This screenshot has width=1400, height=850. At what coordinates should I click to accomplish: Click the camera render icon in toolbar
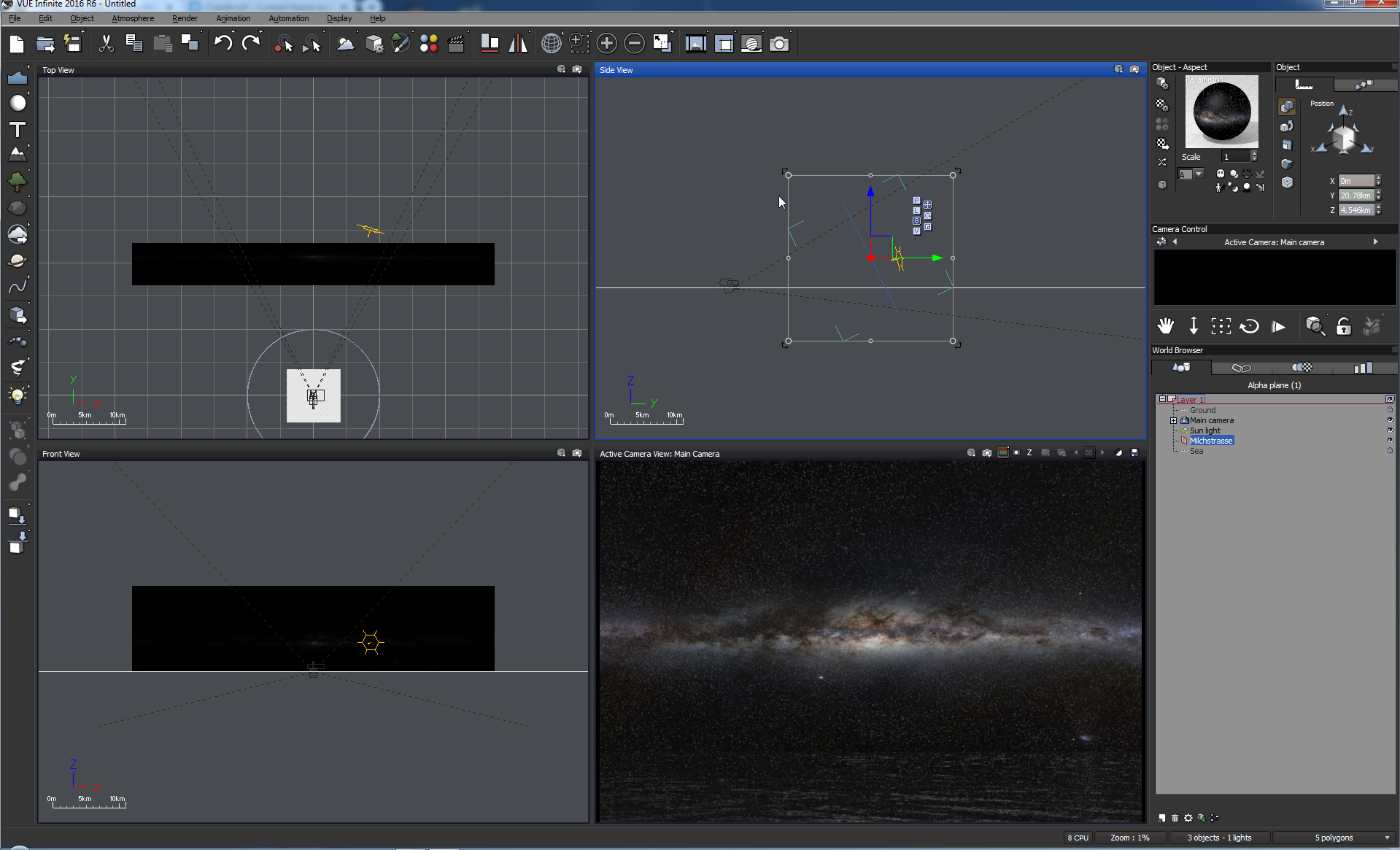click(779, 44)
